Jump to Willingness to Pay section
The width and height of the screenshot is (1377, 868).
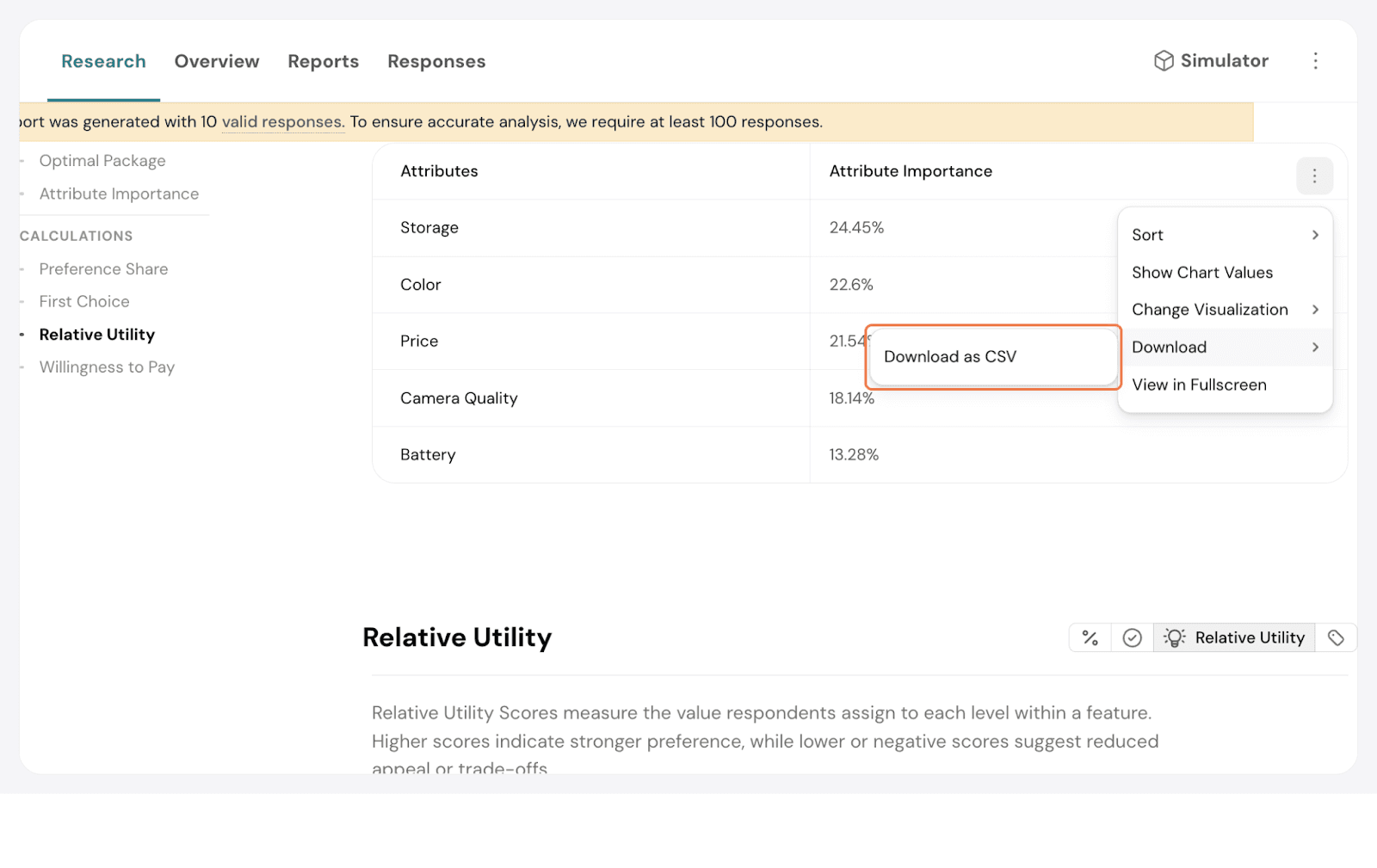107,367
